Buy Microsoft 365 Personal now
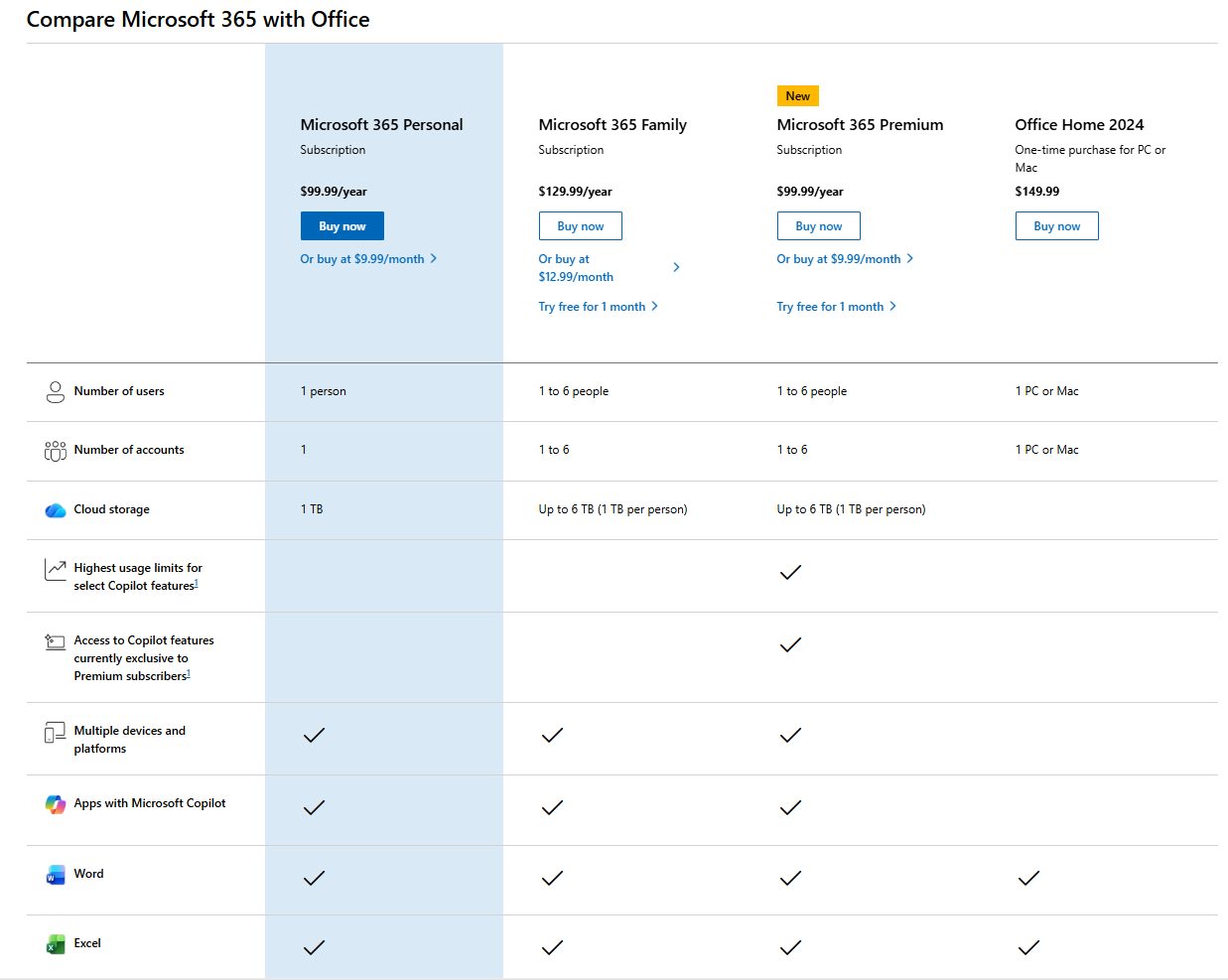Screen dimensions: 1228x980 342,226
